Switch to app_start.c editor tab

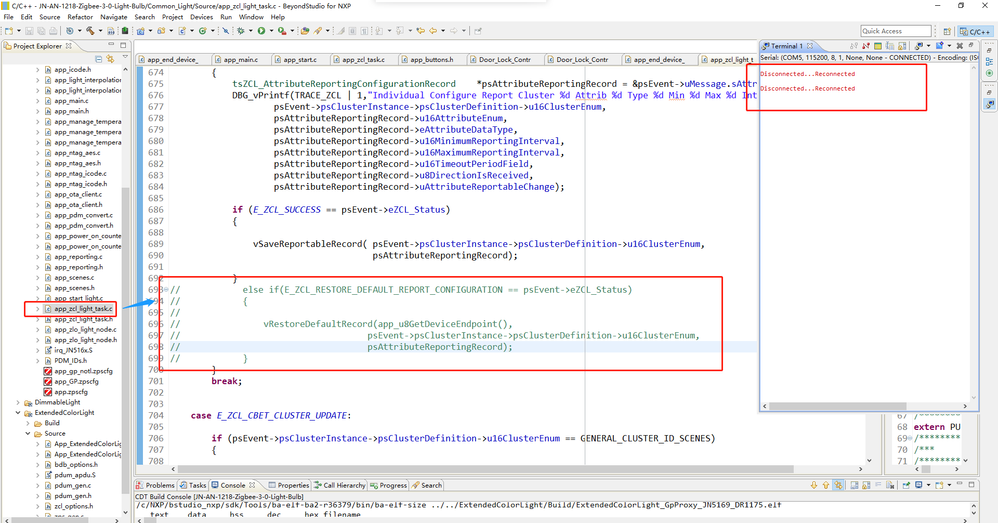point(300,59)
